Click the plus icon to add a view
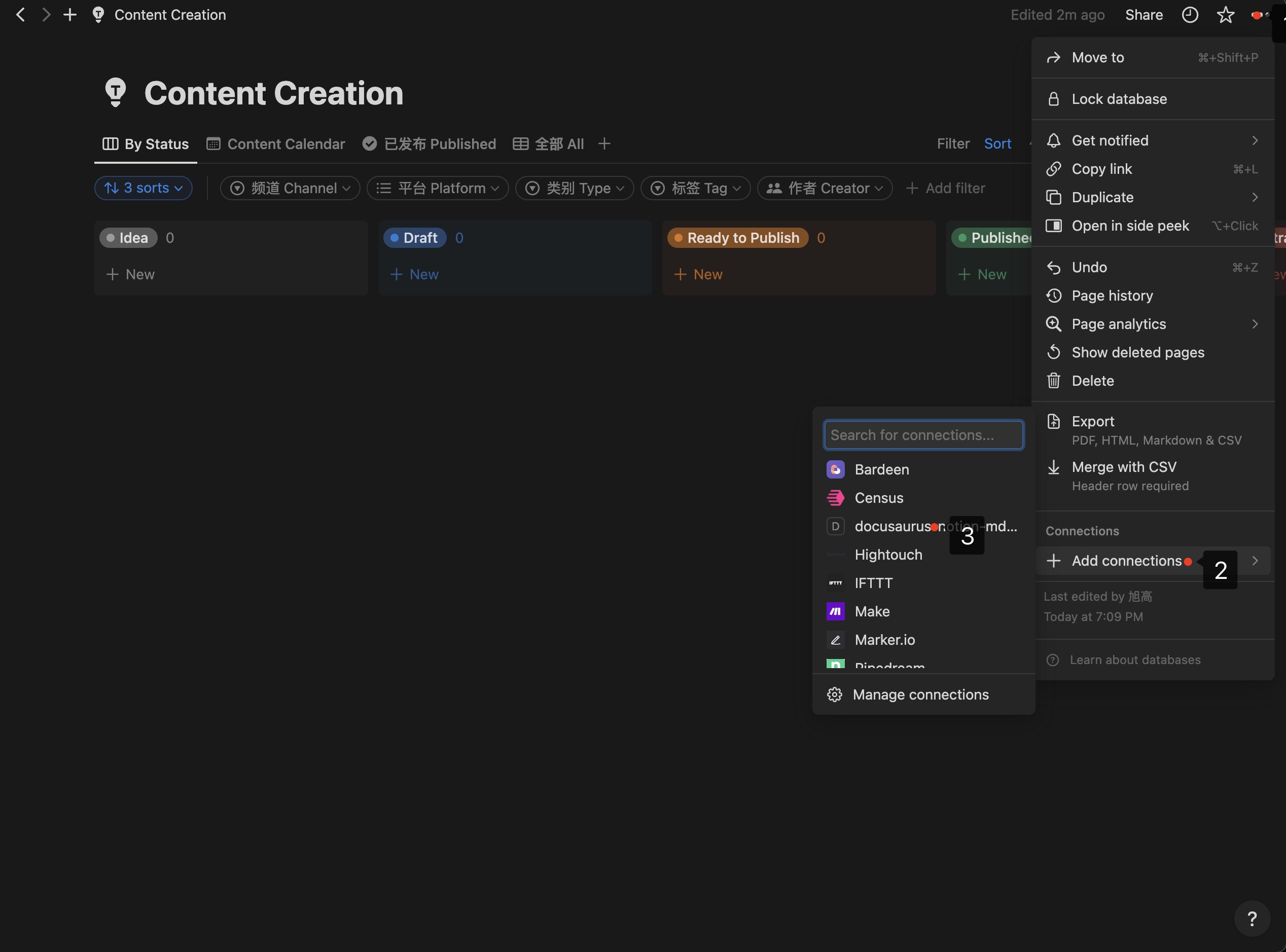 [x=604, y=143]
